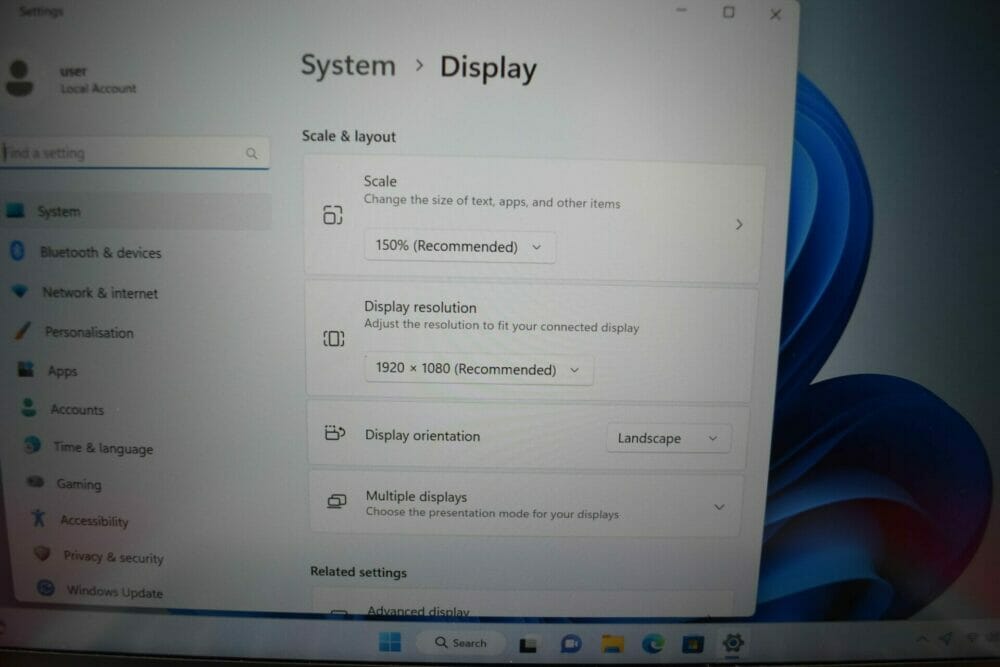Minimize the Settings window

[x=682, y=10]
